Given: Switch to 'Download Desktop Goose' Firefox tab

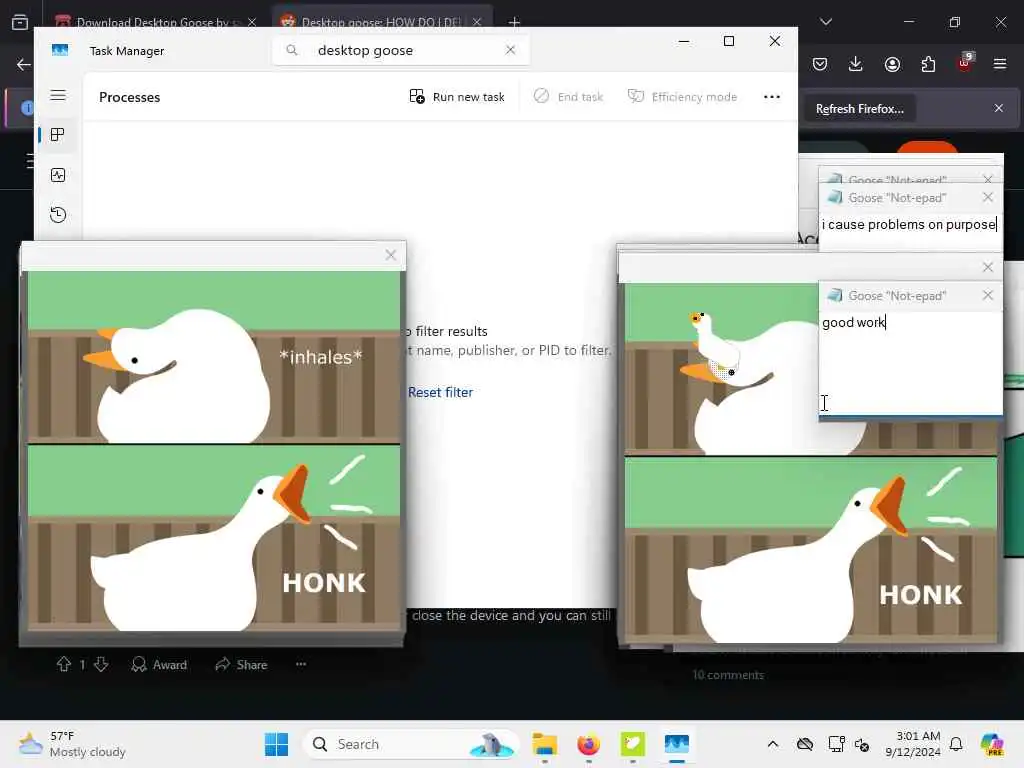Looking at the screenshot, I should click(x=153, y=22).
